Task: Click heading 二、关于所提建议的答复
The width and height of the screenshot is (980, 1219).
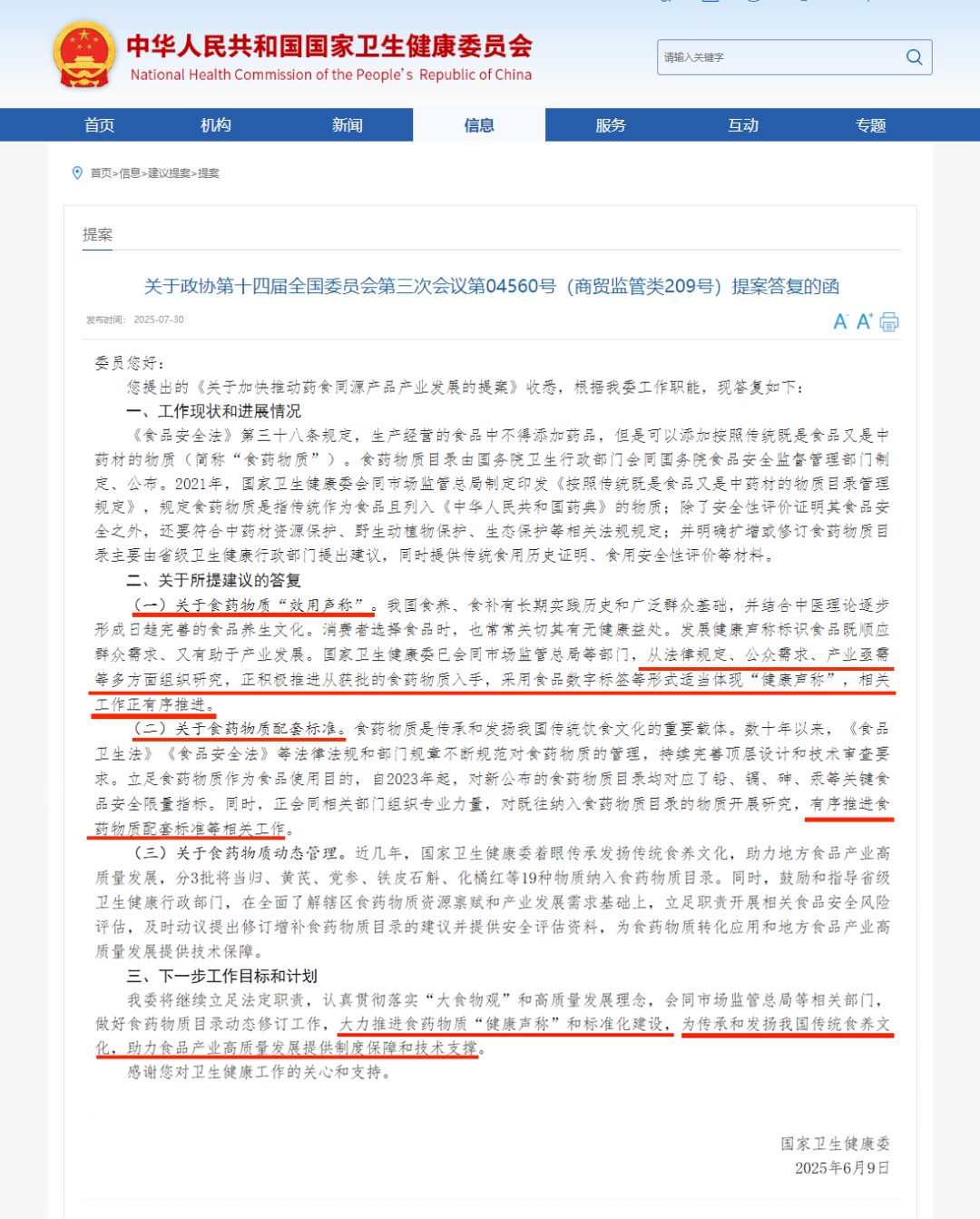Action: (213, 580)
